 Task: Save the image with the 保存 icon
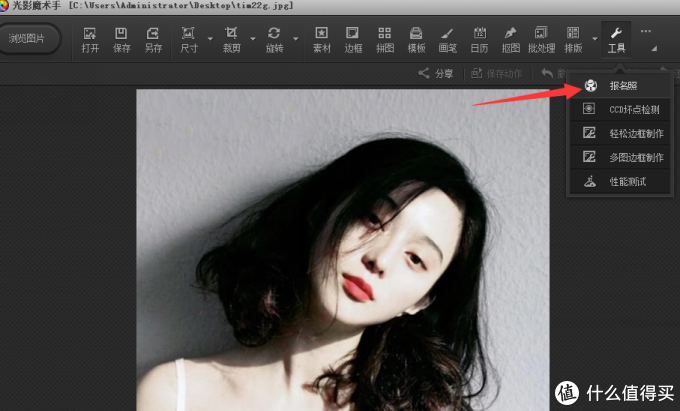pos(121,40)
